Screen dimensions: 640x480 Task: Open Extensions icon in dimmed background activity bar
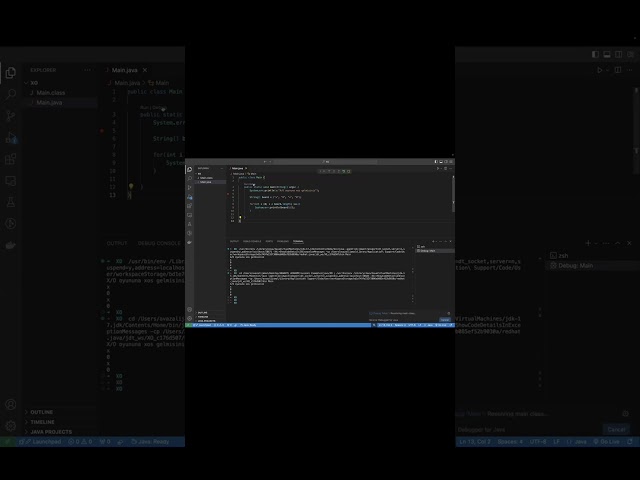point(11,159)
